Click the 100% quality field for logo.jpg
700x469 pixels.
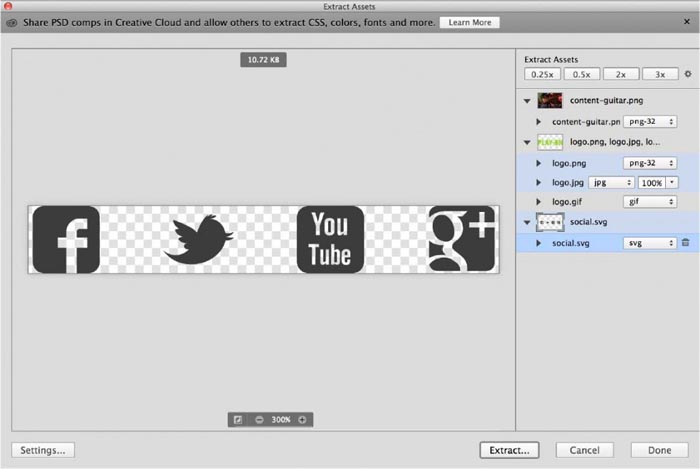pyautogui.click(x=652, y=183)
